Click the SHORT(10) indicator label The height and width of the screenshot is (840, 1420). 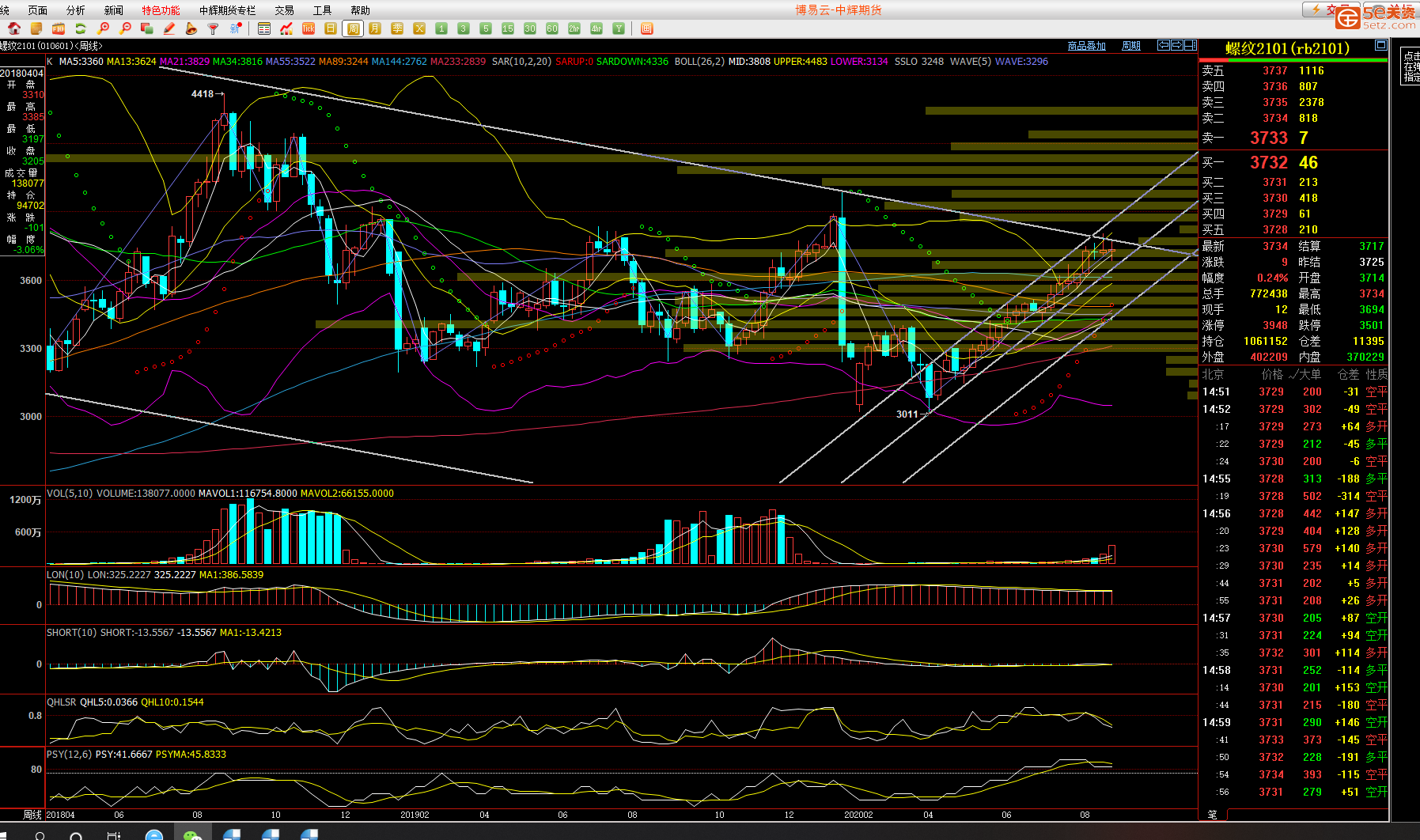pyautogui.click(x=72, y=632)
